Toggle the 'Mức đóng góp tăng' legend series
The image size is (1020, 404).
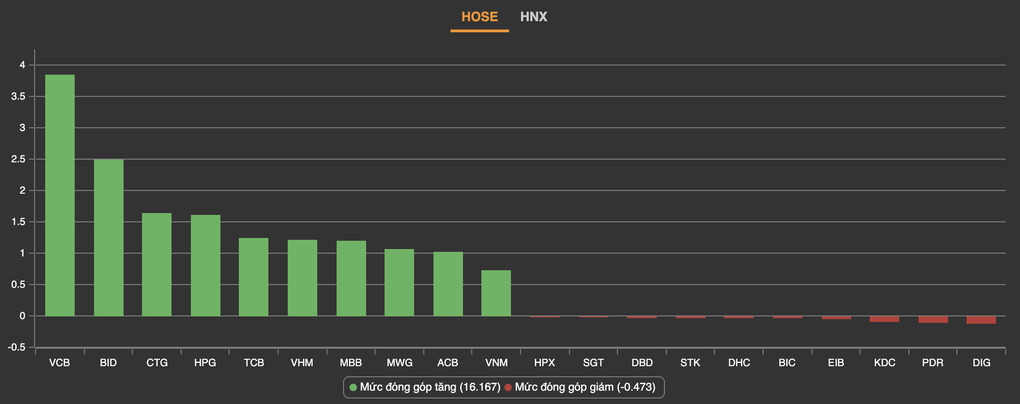pos(425,386)
